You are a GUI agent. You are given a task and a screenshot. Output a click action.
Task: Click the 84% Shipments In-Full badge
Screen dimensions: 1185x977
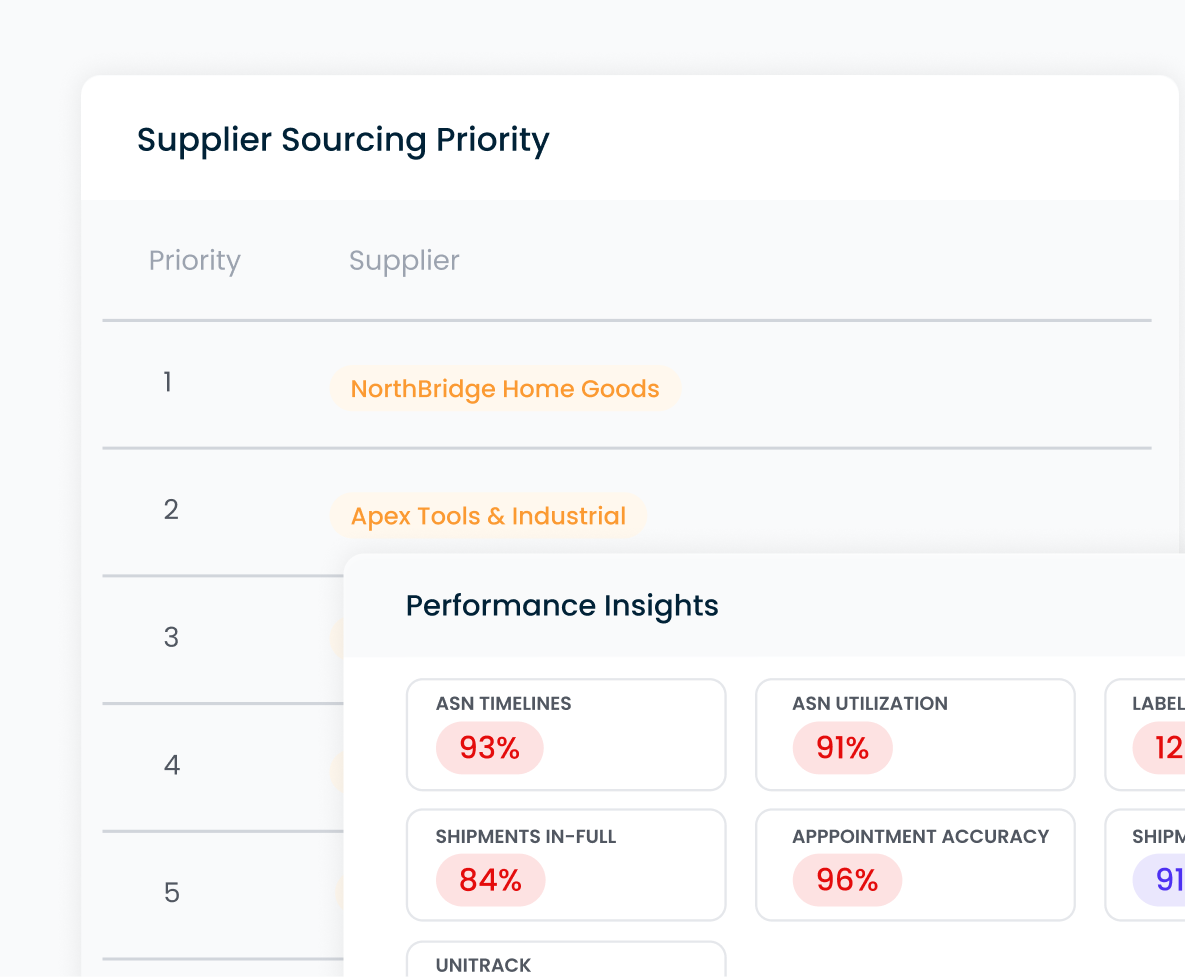(490, 880)
